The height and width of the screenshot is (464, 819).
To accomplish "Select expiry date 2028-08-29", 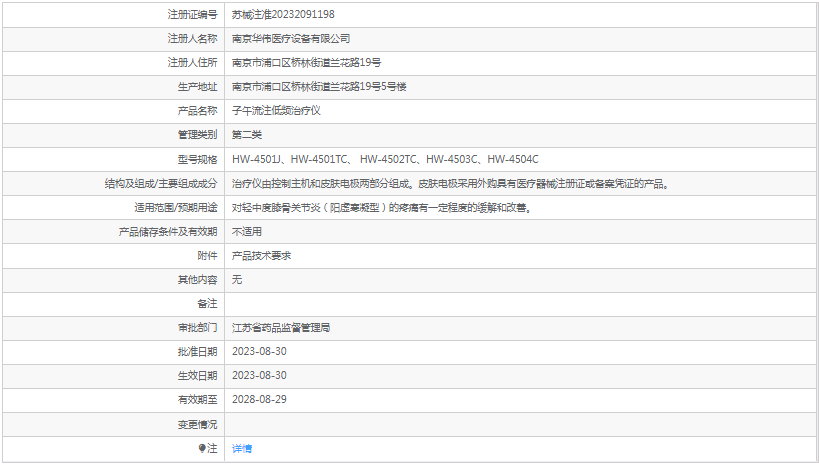I will [259, 400].
